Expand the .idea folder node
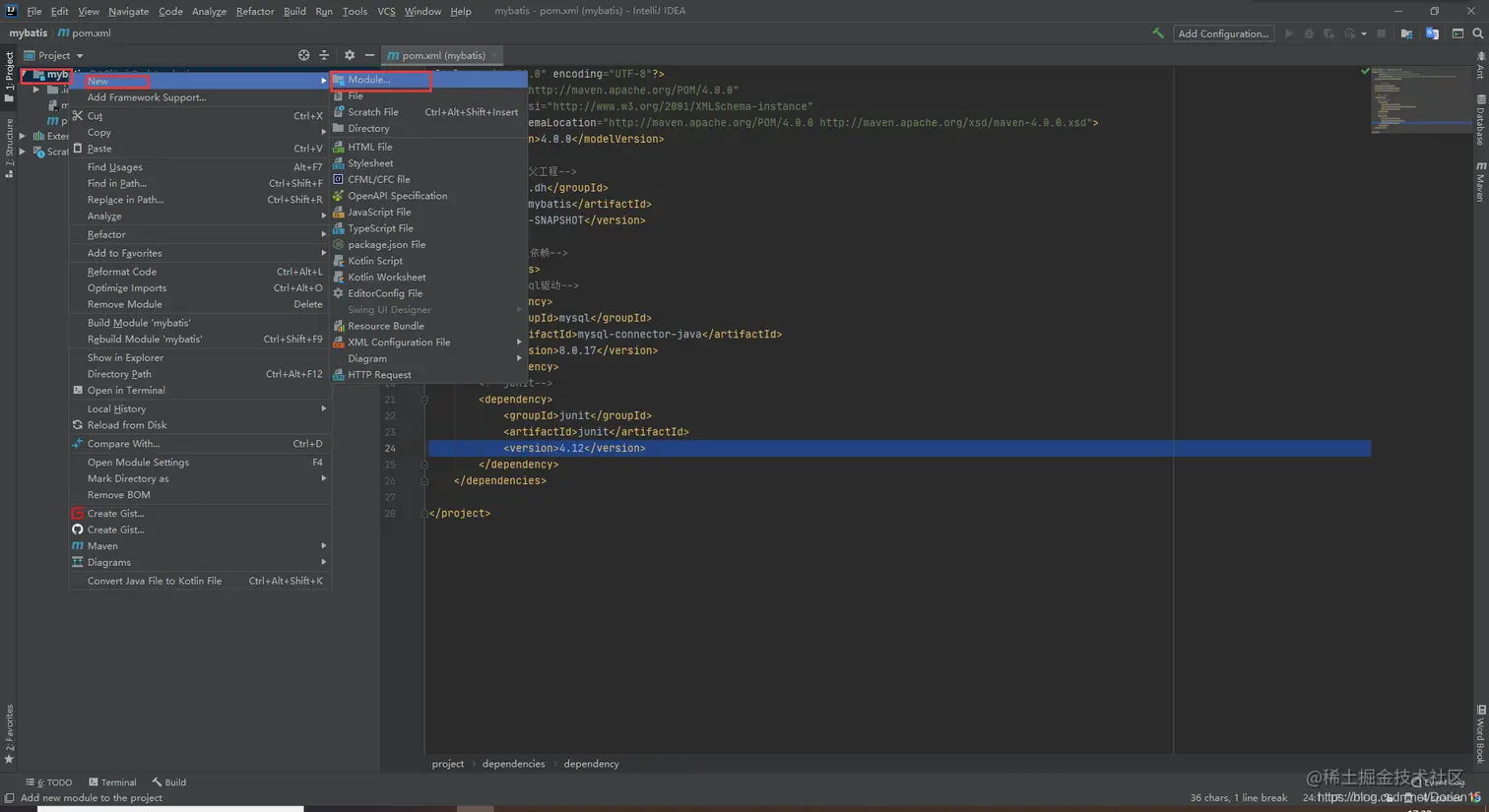 (36, 90)
